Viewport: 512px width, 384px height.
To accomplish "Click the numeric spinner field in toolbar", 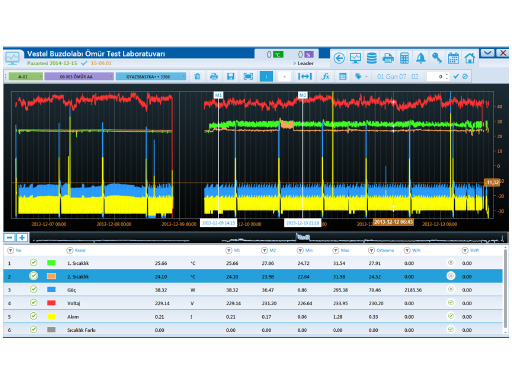I will [438, 76].
